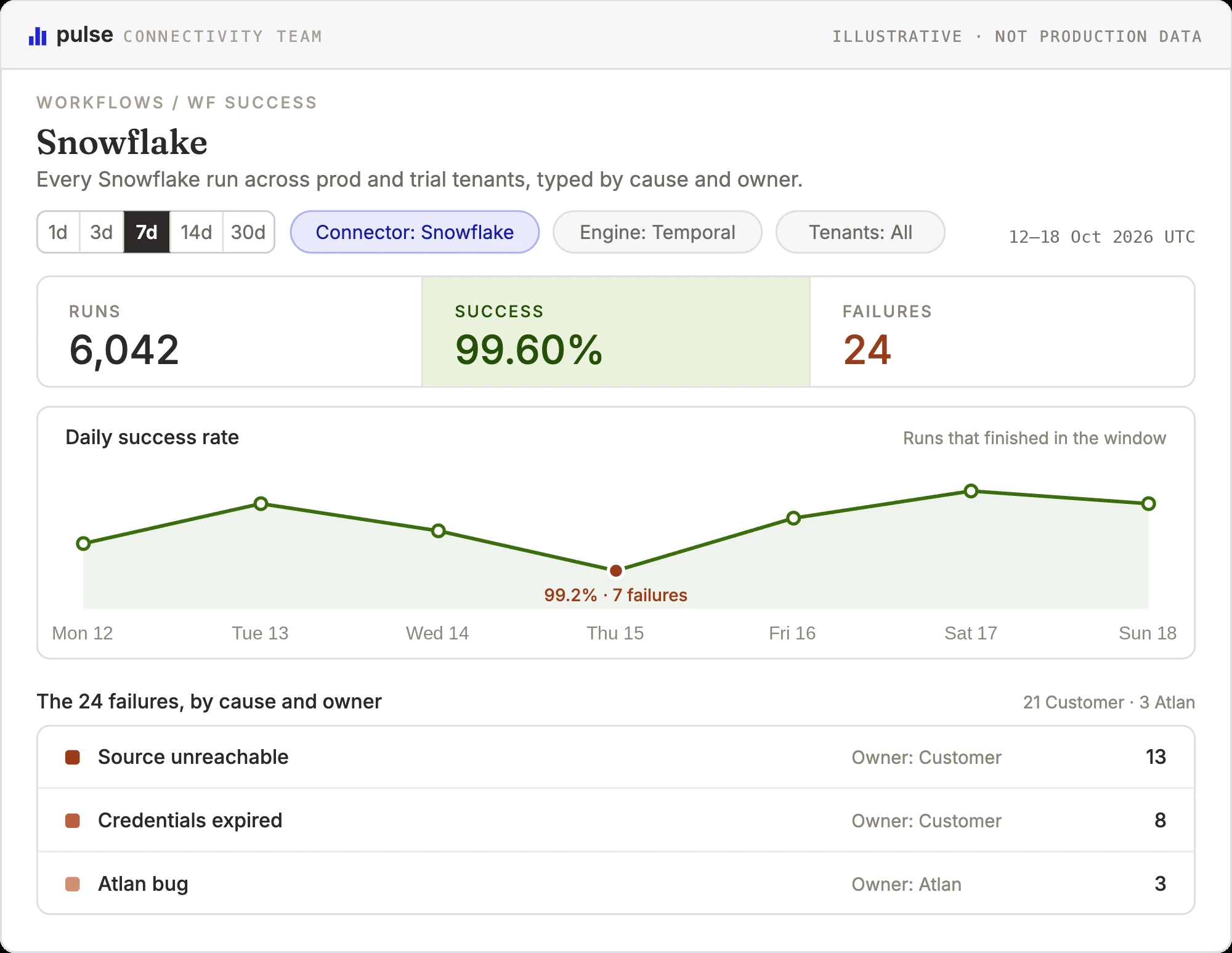Viewport: 1232px width, 953px height.
Task: Click the FAILURES 24 stat card
Action: pos(1002,332)
